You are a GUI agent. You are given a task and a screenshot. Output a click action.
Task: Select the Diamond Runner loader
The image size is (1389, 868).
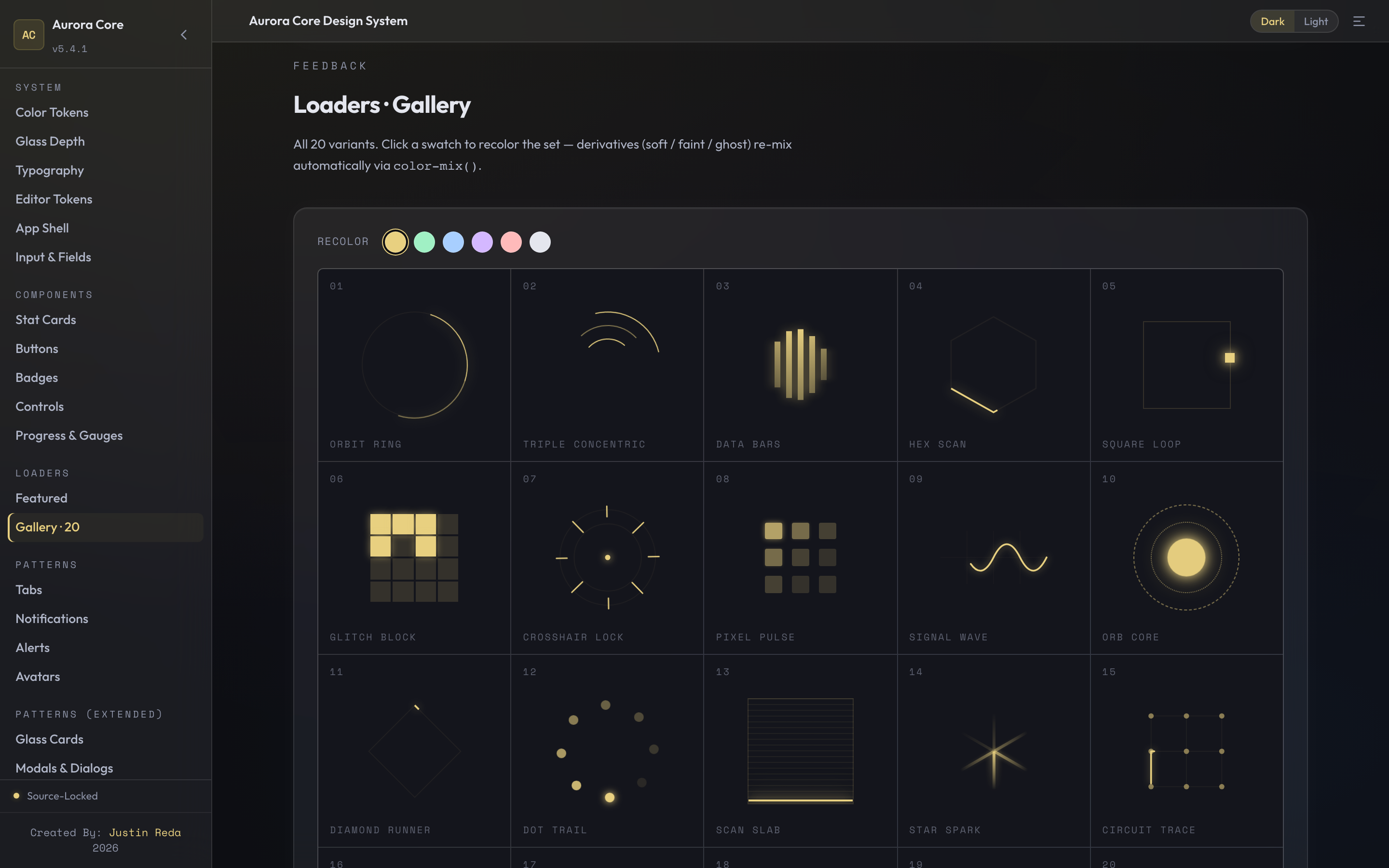[x=414, y=751]
